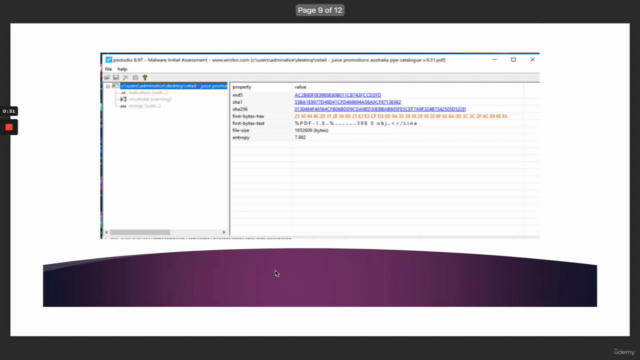Image resolution: width=640 pixels, height=360 pixels.
Task: Click the 0:31 recording timer
Action: [9, 111]
